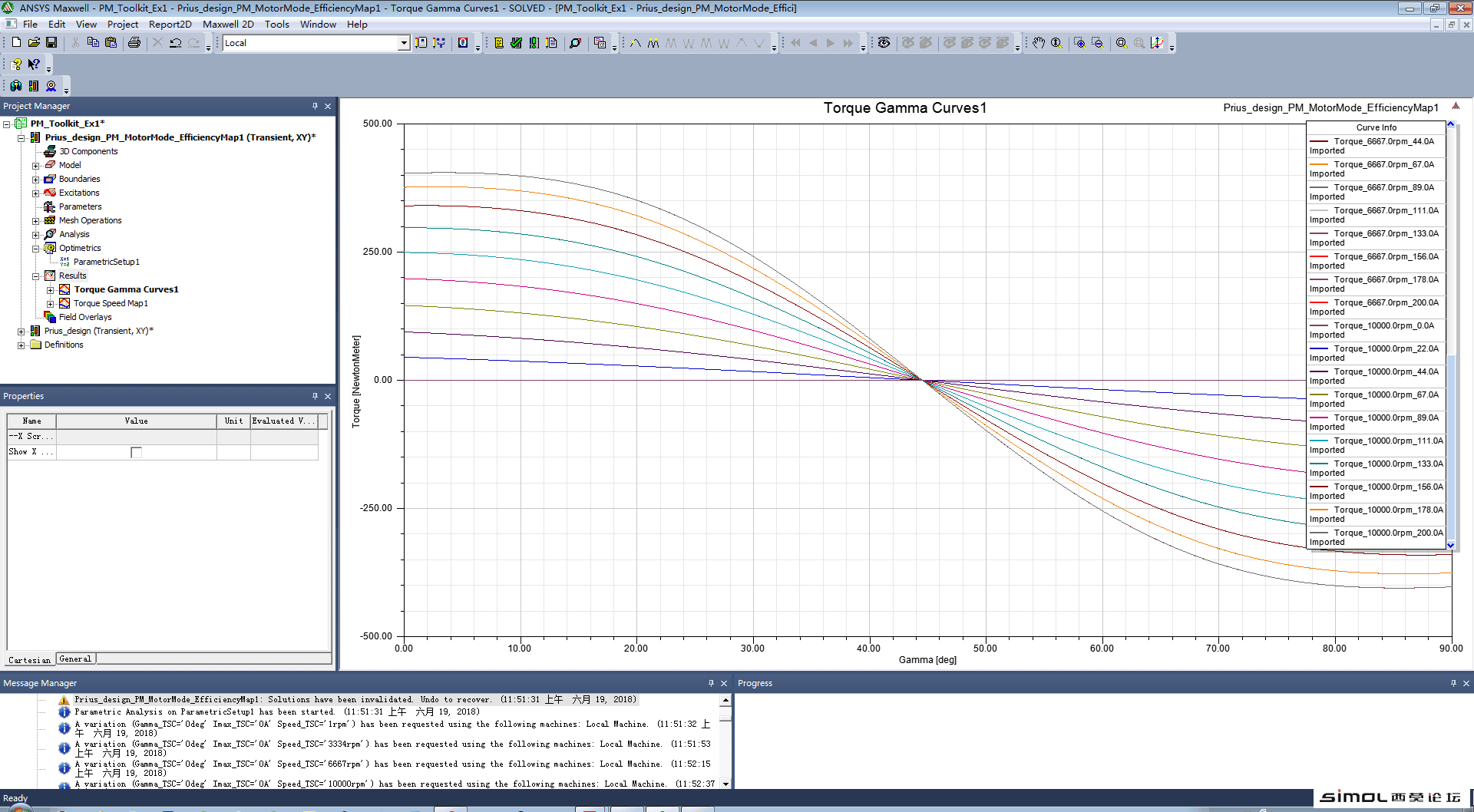The width and height of the screenshot is (1474, 812).
Task: Collapse the PM_Toolkit_Ex1 project tree node
Action: (x=7, y=124)
